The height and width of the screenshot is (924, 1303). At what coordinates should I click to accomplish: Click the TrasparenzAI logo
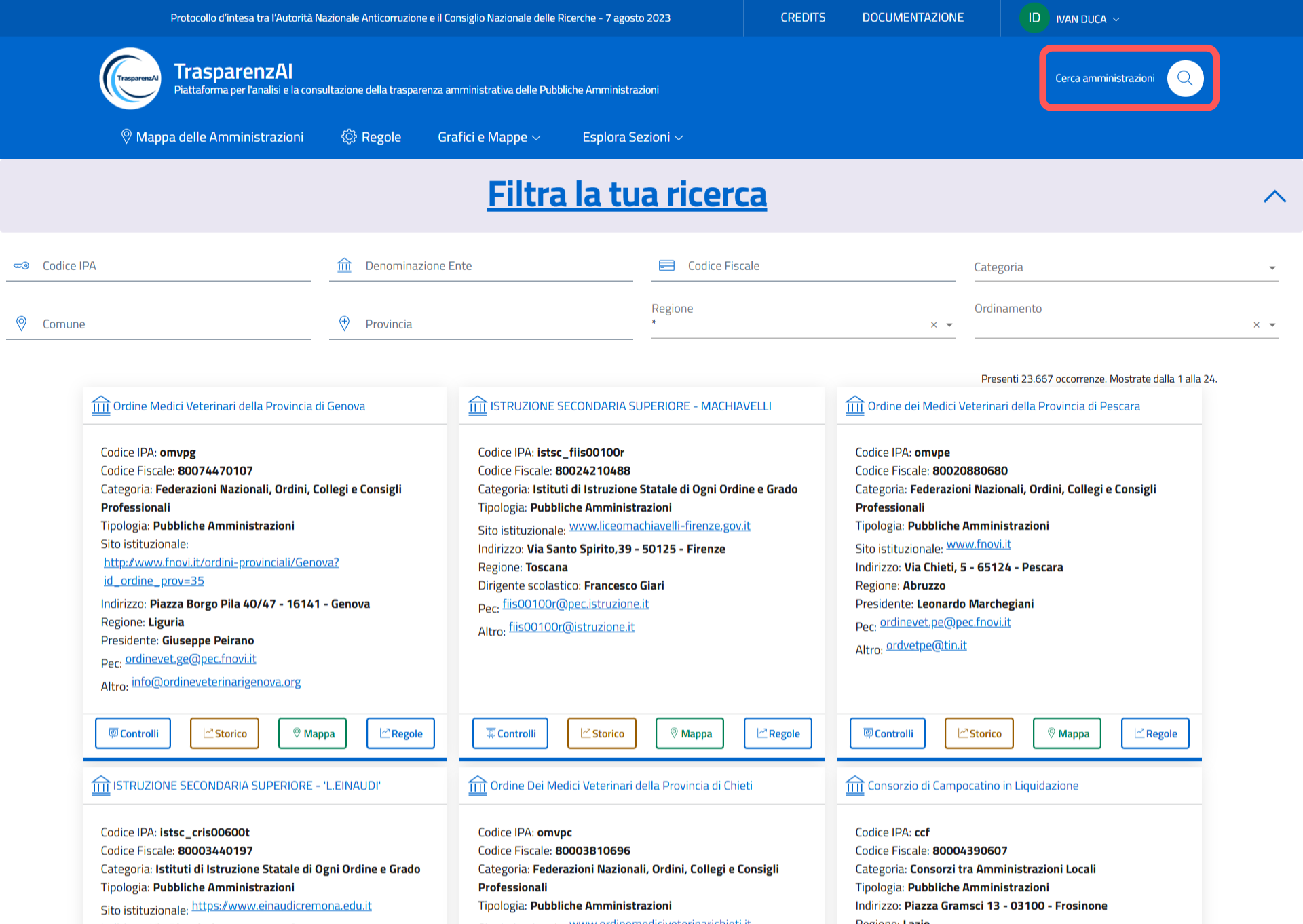pyautogui.click(x=130, y=78)
